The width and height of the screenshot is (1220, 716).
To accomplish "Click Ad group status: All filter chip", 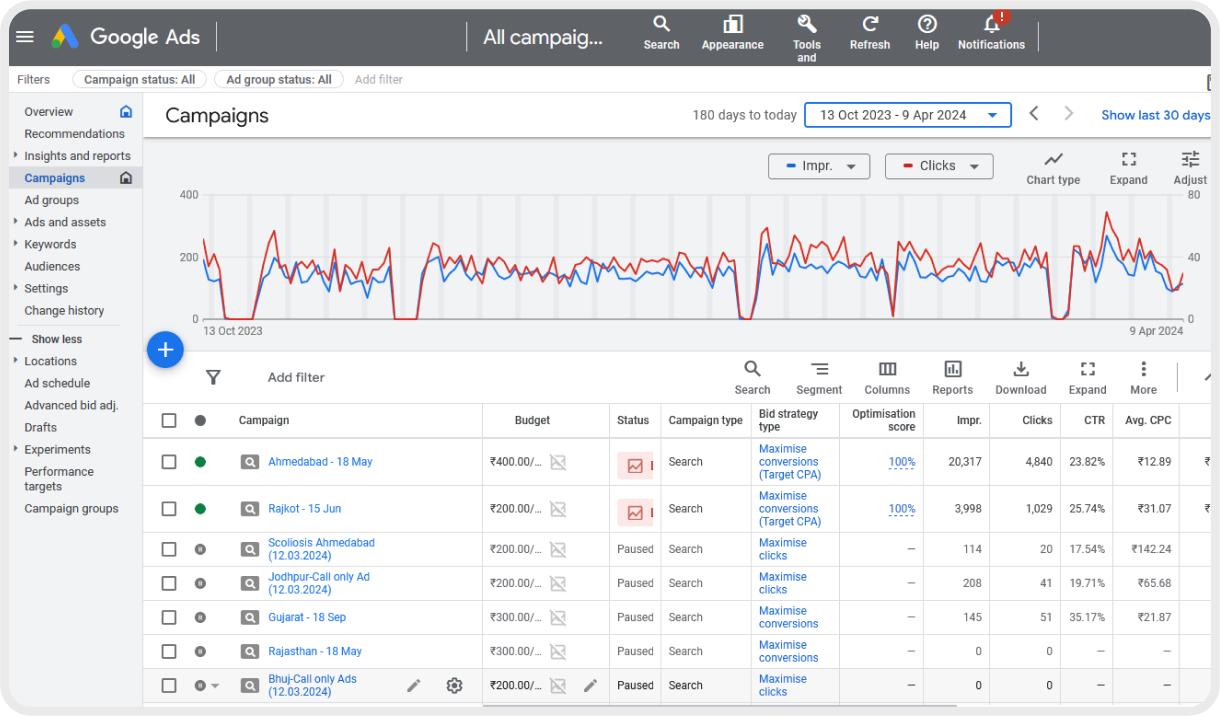I will (279, 79).
